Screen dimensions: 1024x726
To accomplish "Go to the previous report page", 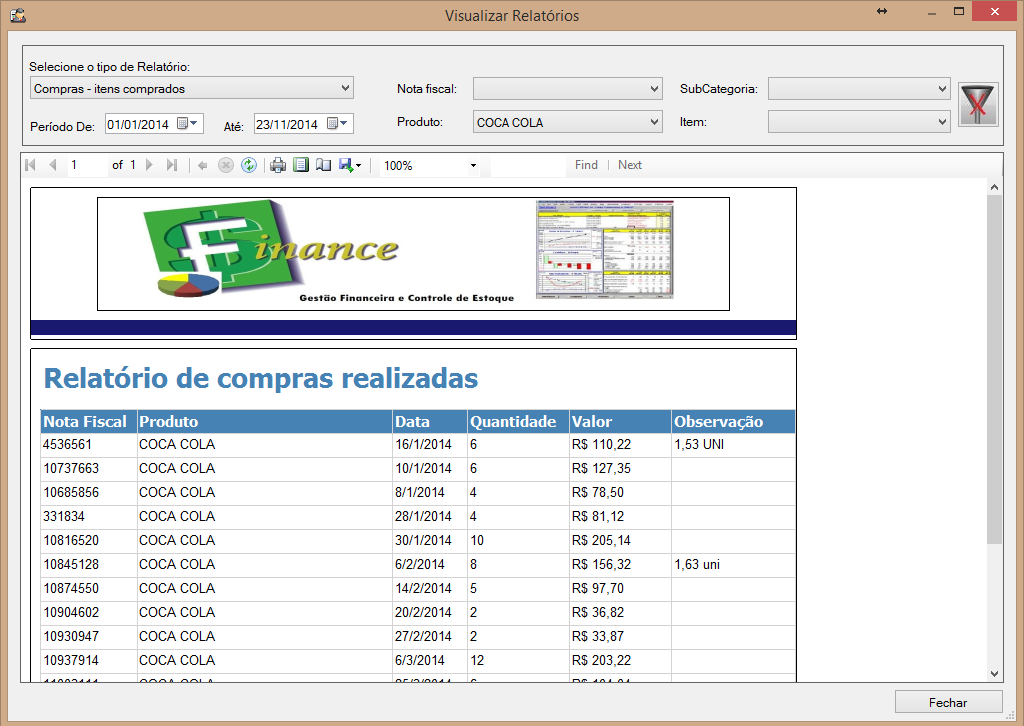I will [x=53, y=165].
